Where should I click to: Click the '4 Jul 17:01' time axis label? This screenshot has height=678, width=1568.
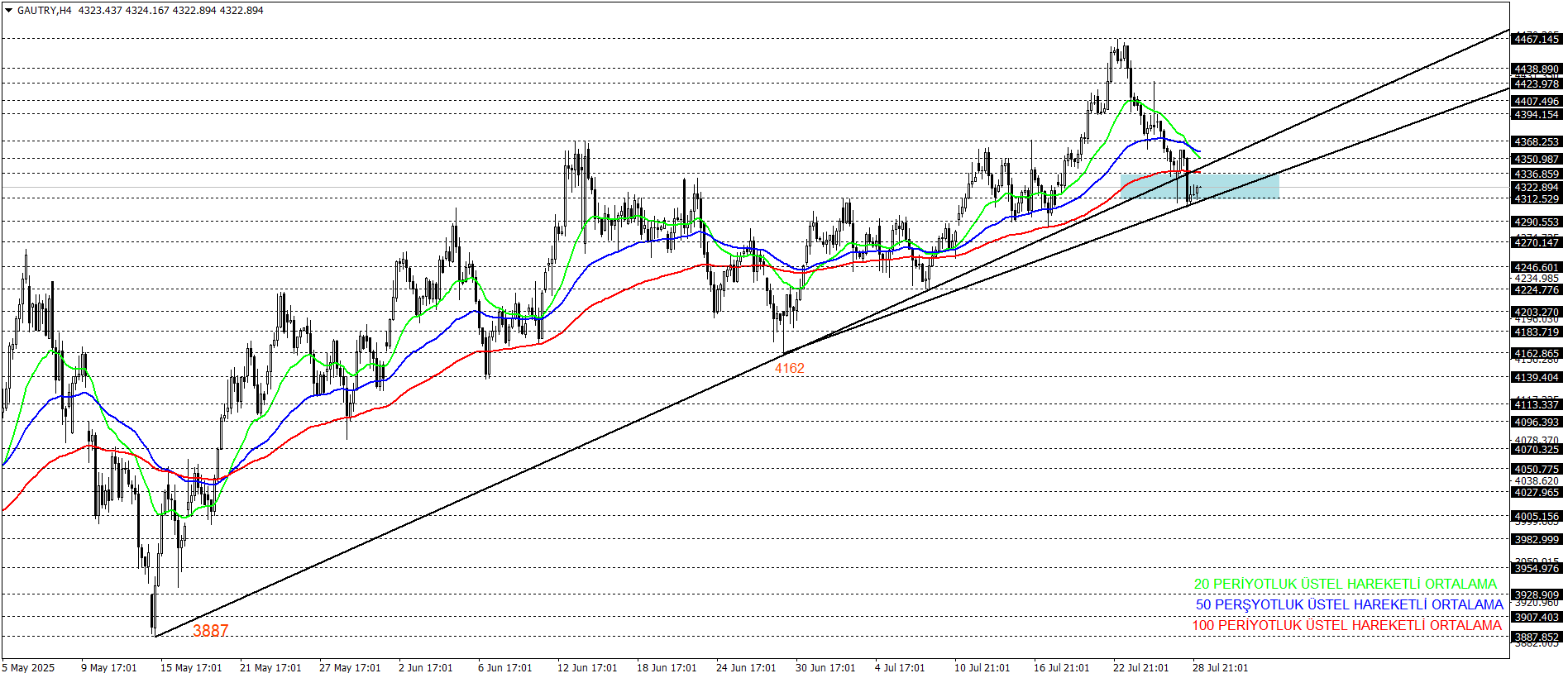coord(900,668)
